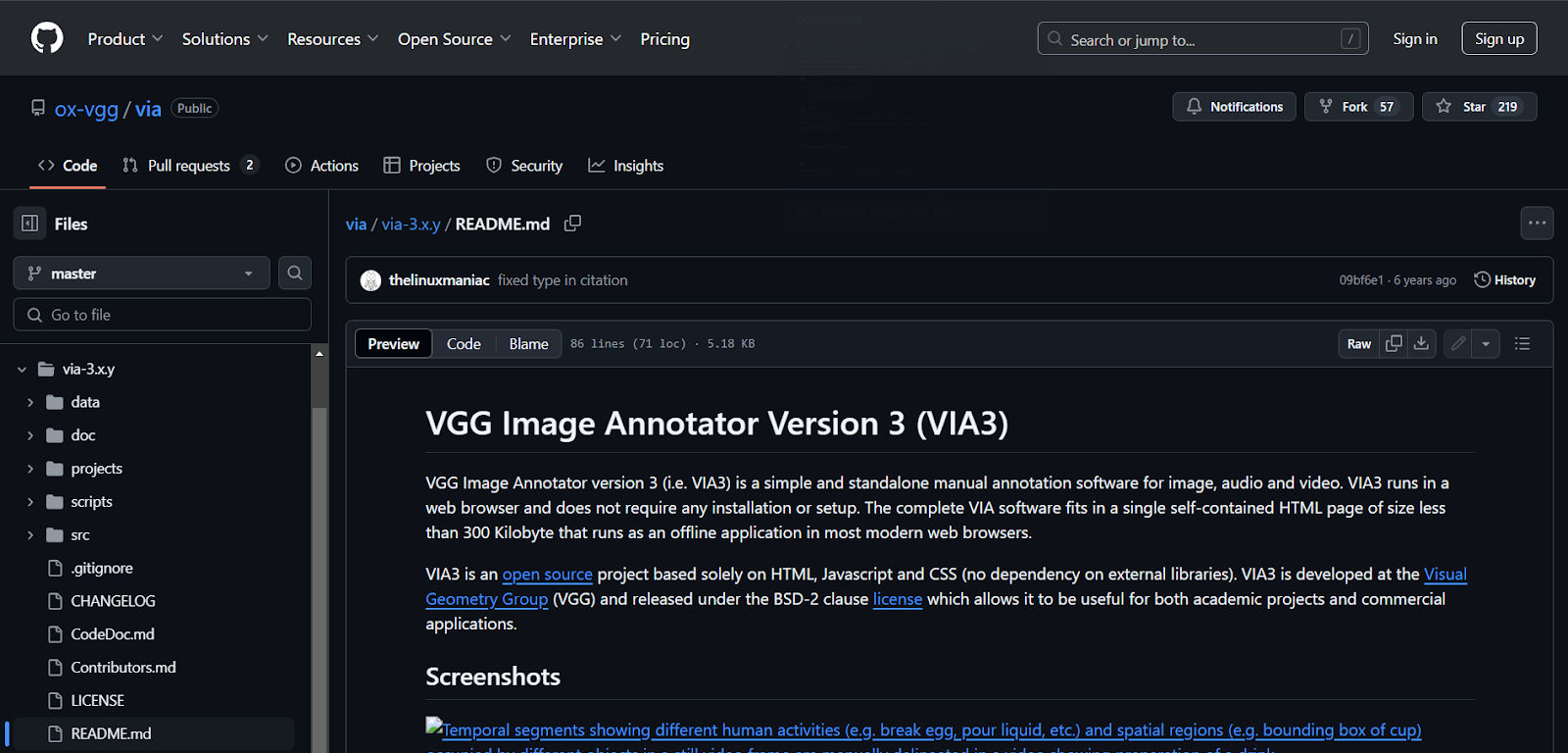View the file commit History

(1505, 280)
